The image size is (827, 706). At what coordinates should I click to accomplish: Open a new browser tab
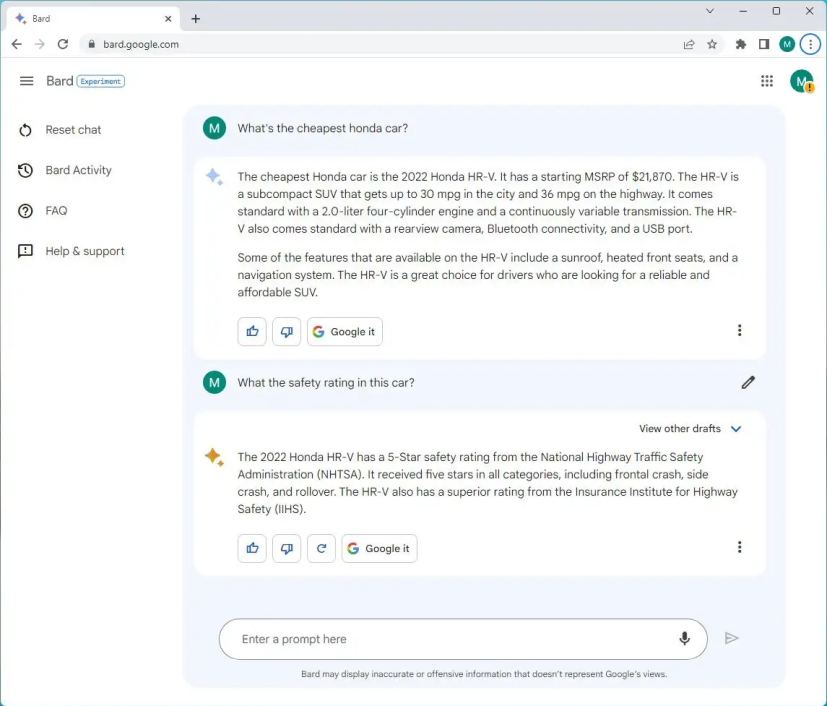click(x=196, y=18)
